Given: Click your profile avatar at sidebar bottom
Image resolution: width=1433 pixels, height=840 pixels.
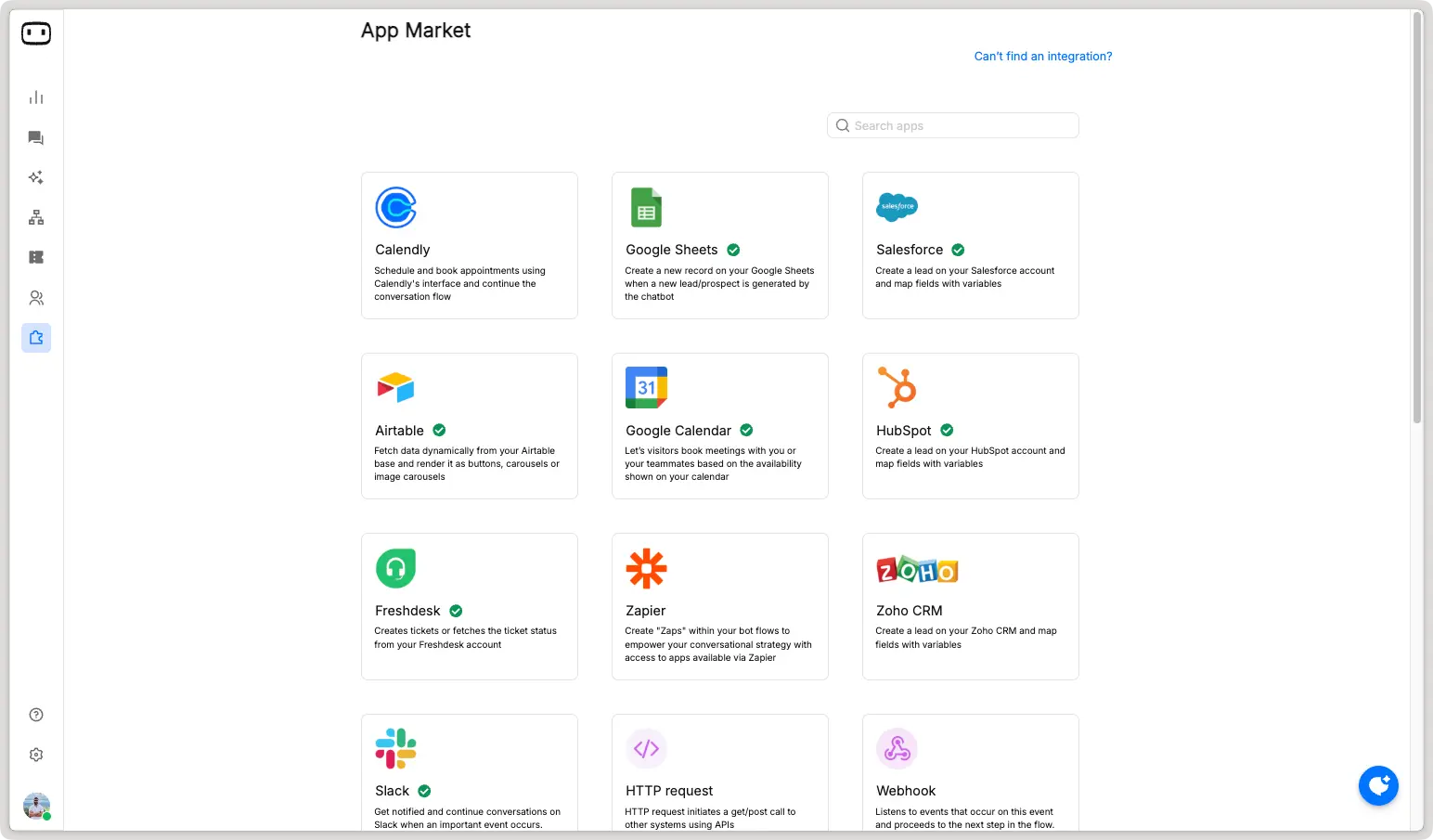Looking at the screenshot, I should pyautogui.click(x=35, y=805).
